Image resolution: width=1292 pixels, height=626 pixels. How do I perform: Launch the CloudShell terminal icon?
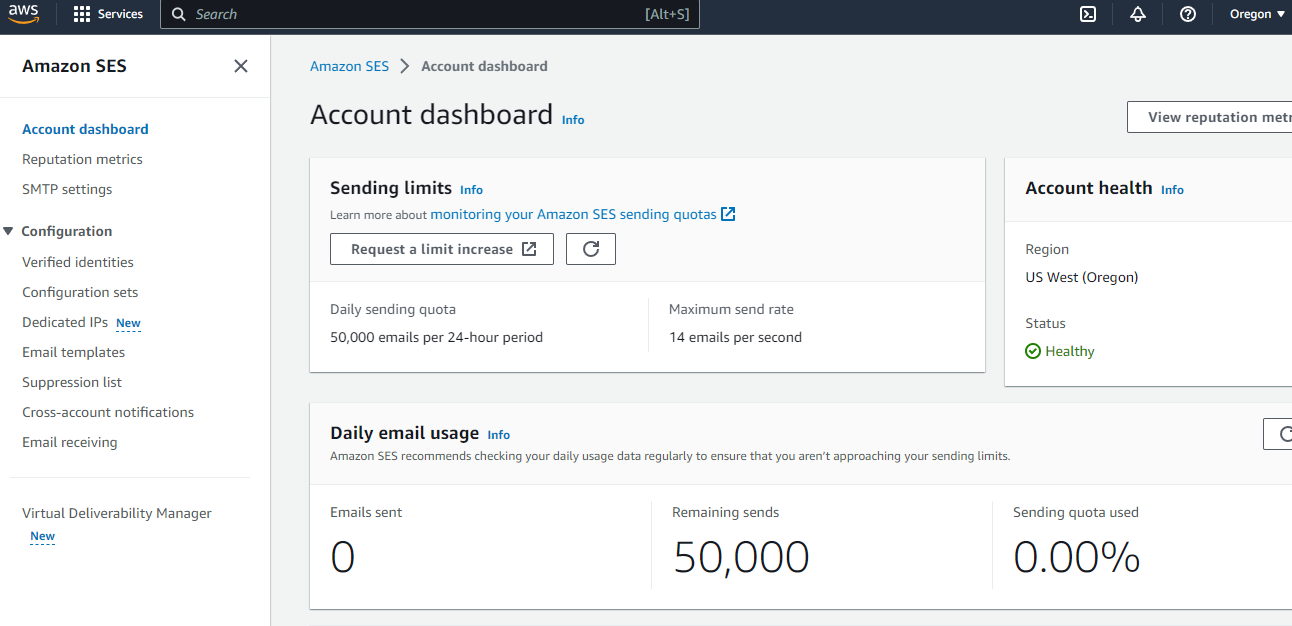pos(1088,14)
